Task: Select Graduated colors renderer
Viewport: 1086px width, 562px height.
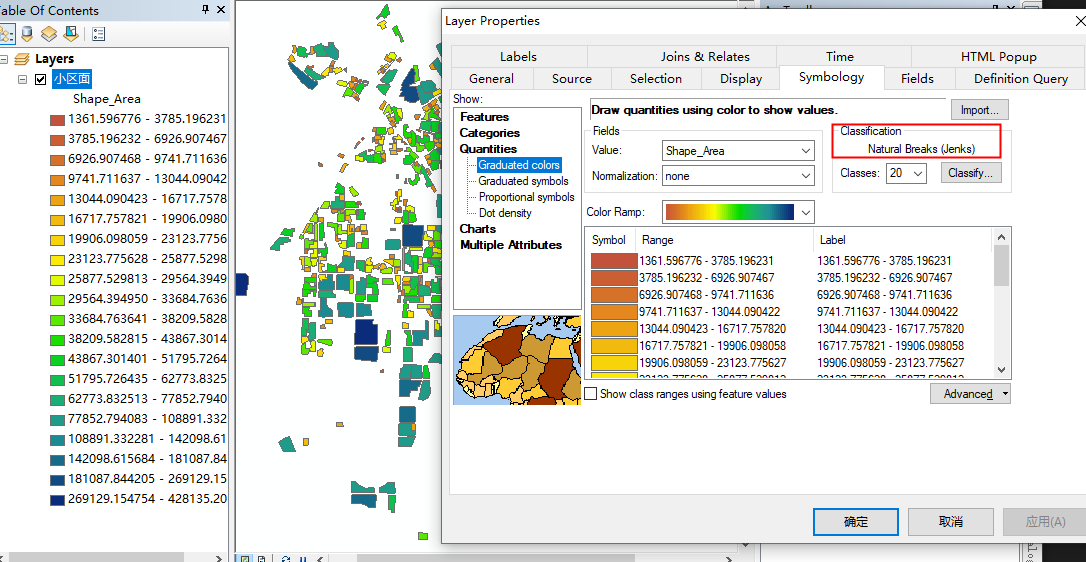Action: [x=519, y=165]
